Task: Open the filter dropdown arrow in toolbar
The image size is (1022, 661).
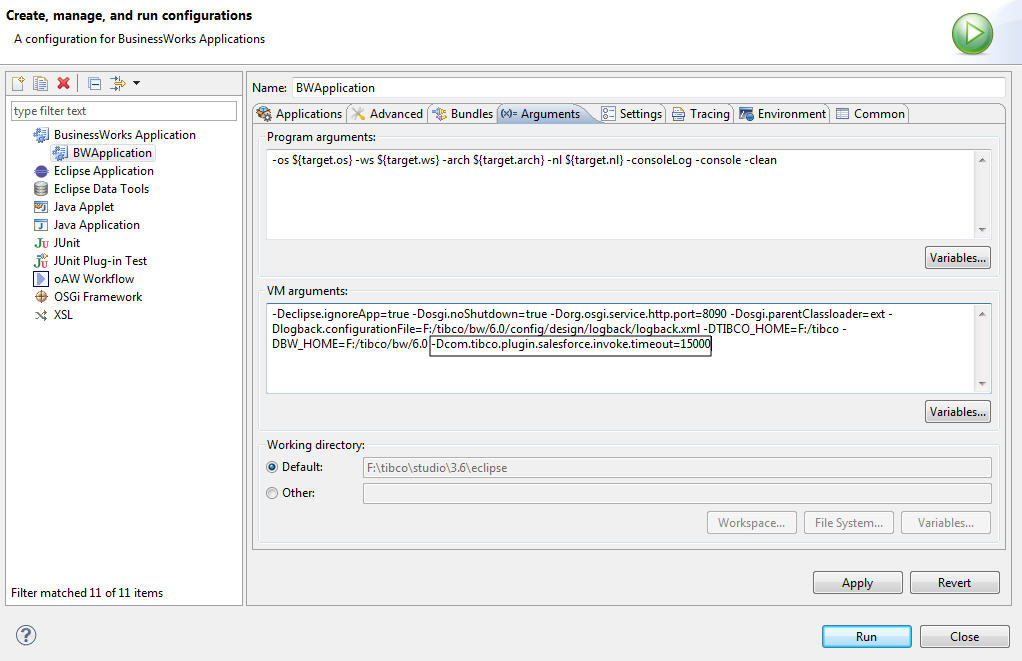Action: pyautogui.click(x=136, y=83)
